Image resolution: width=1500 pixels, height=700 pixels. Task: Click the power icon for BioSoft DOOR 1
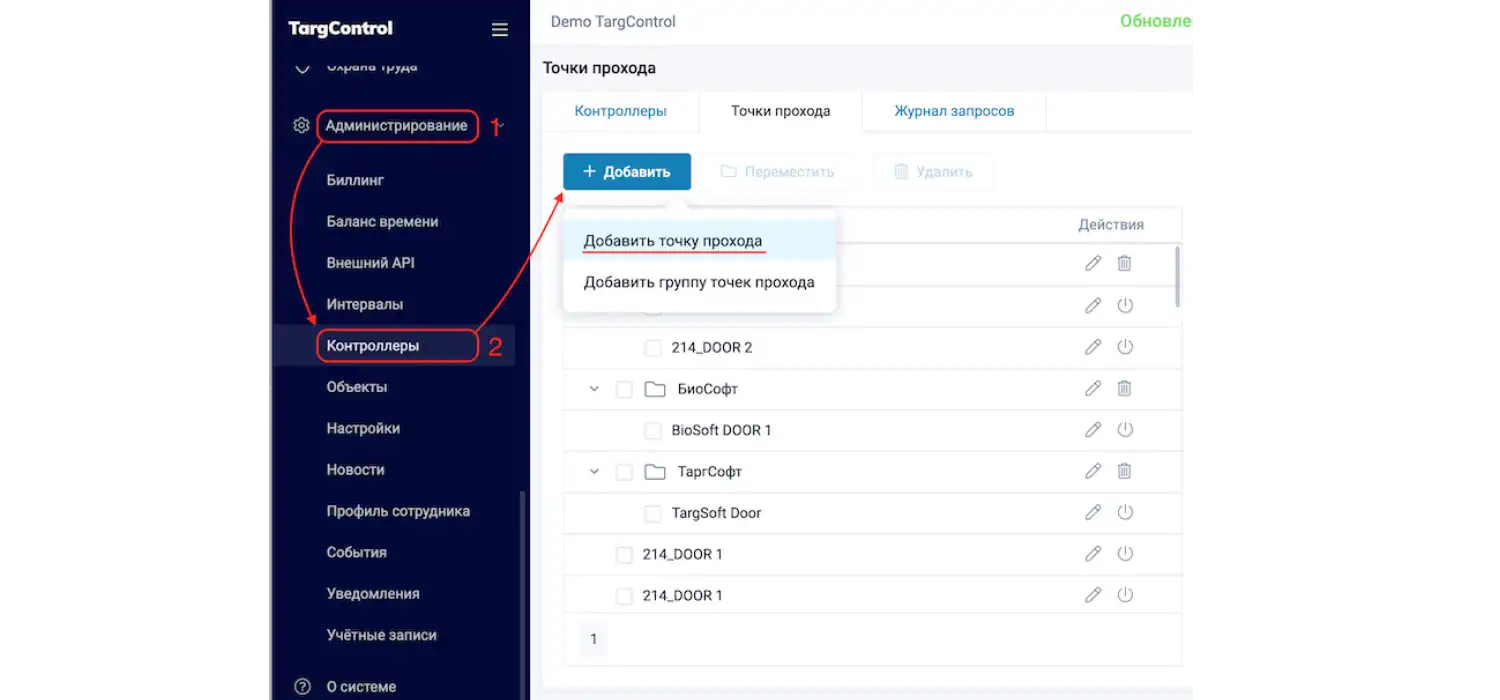pos(1125,430)
